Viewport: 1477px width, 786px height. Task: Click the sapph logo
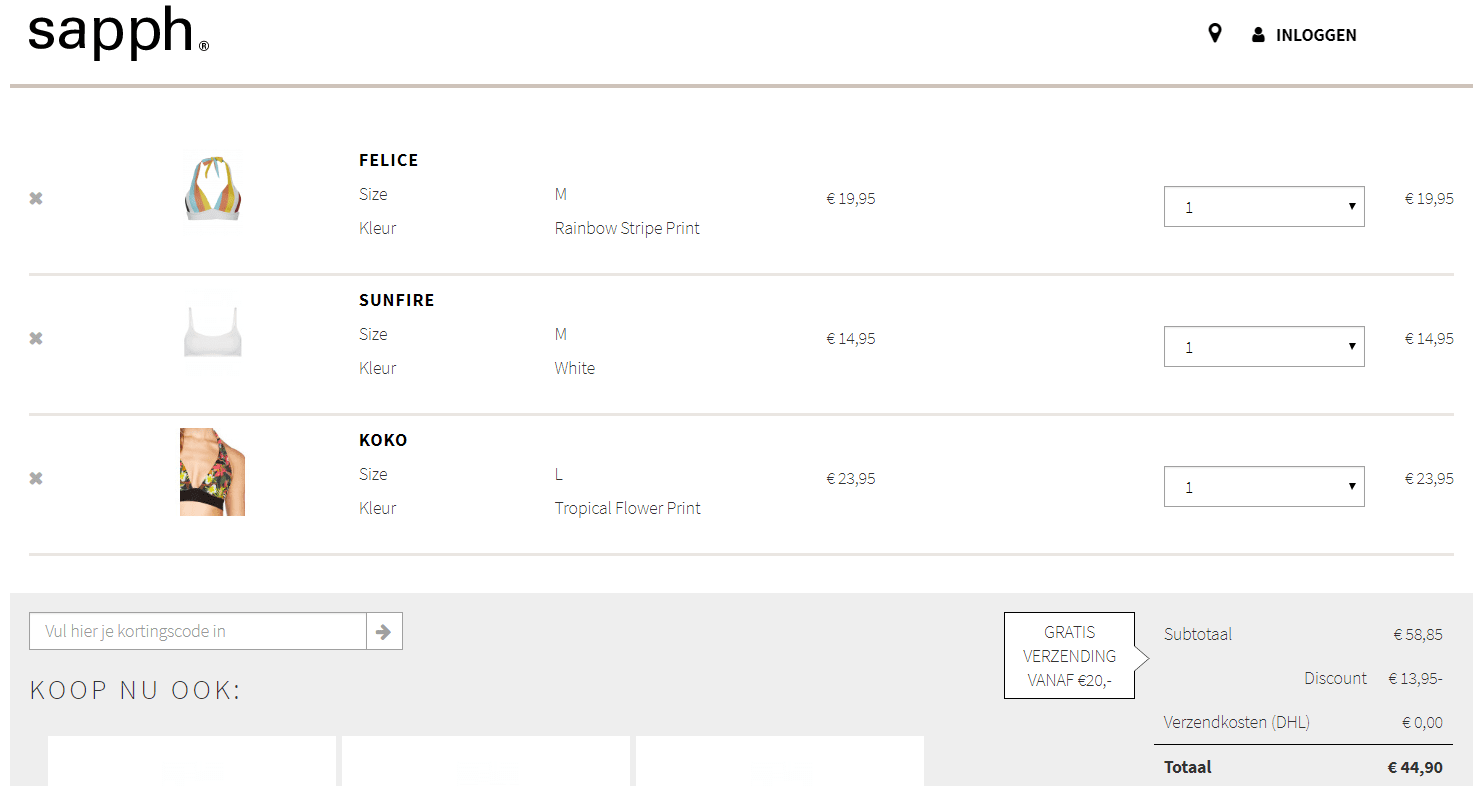(x=118, y=32)
